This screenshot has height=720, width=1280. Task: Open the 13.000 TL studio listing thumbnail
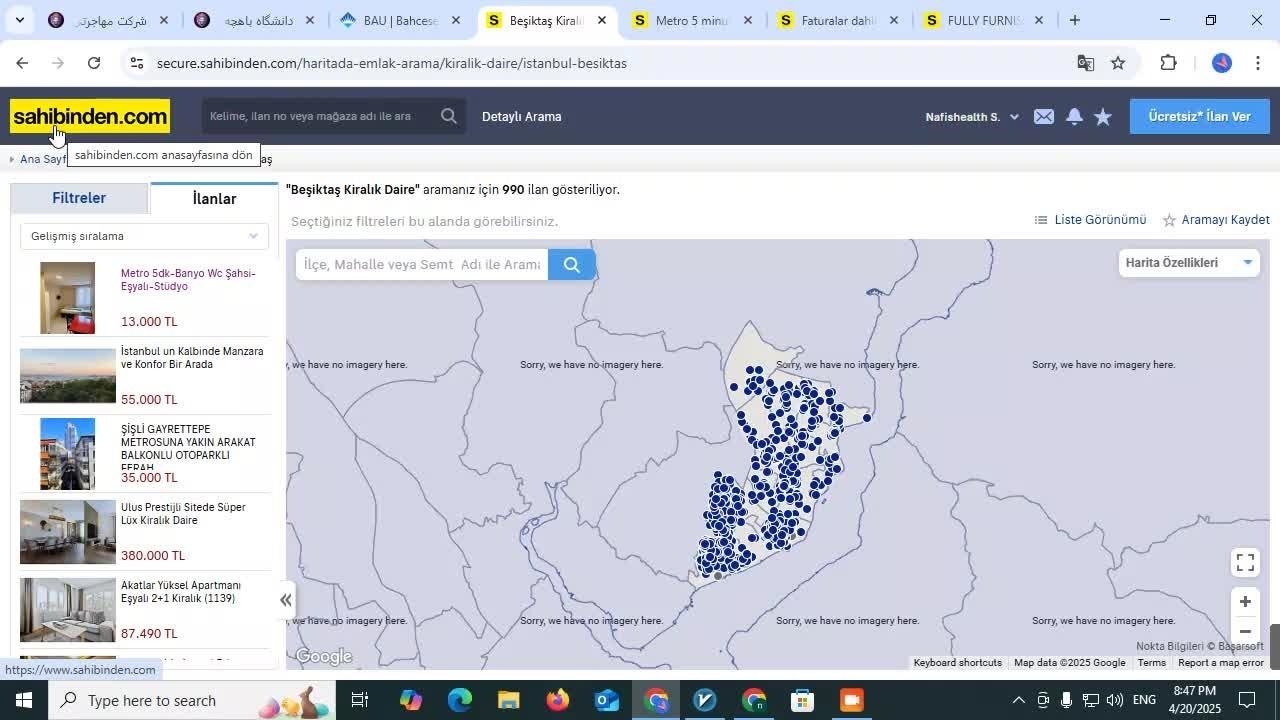tap(67, 298)
